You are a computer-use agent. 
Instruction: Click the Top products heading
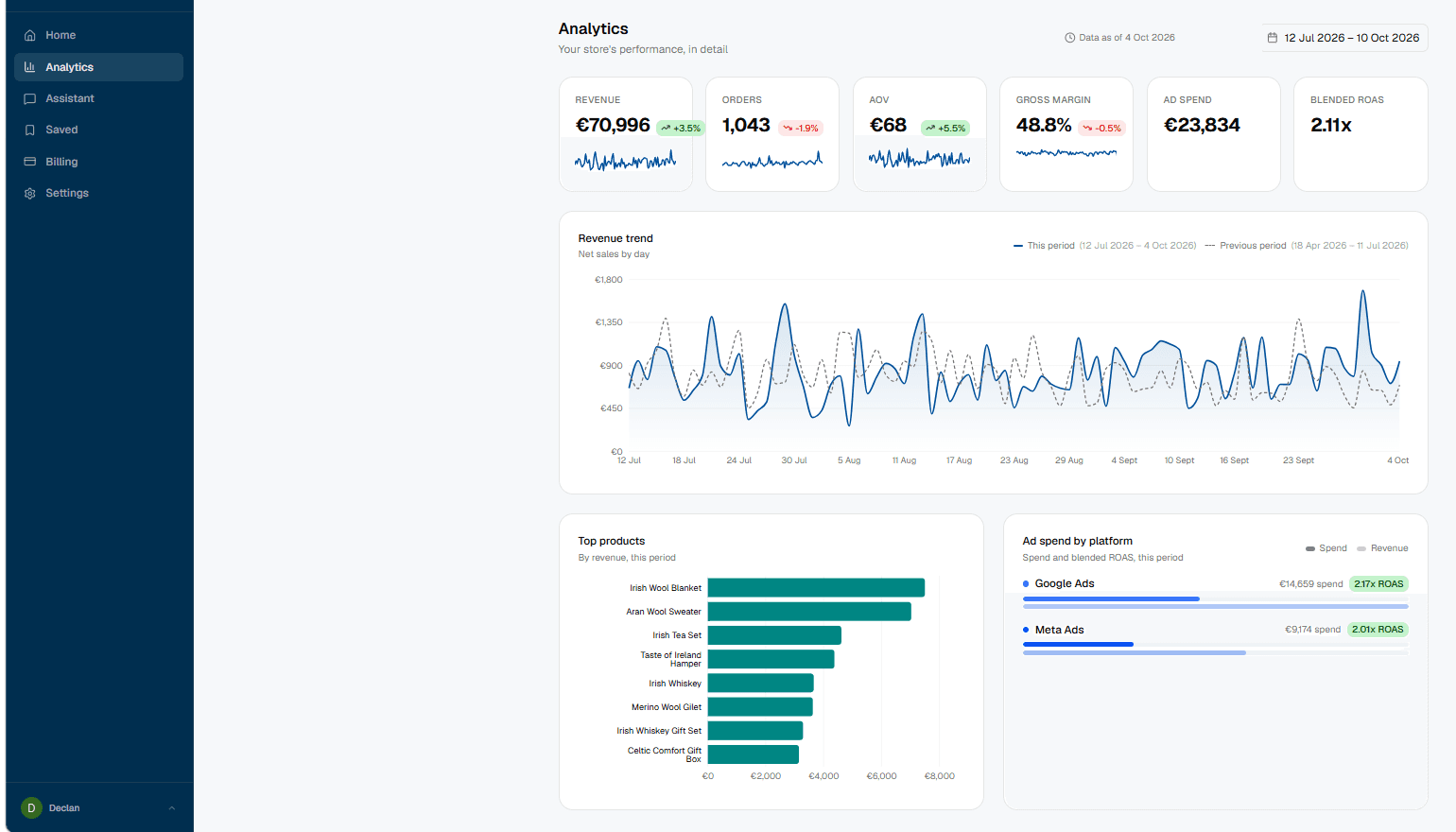[x=612, y=541]
